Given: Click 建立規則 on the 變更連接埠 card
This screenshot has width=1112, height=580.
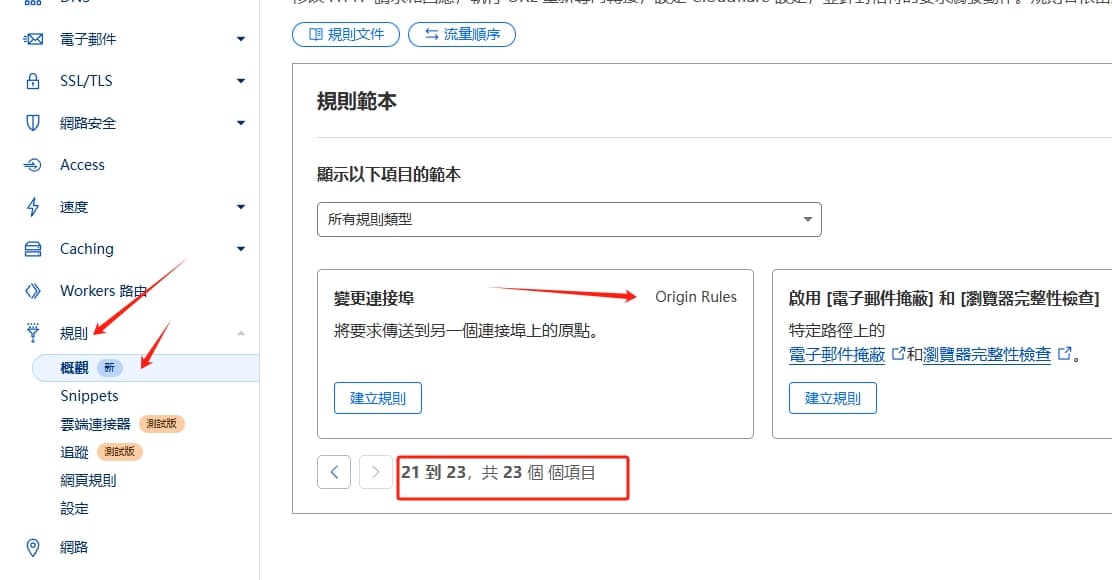Looking at the screenshot, I should coord(377,397).
